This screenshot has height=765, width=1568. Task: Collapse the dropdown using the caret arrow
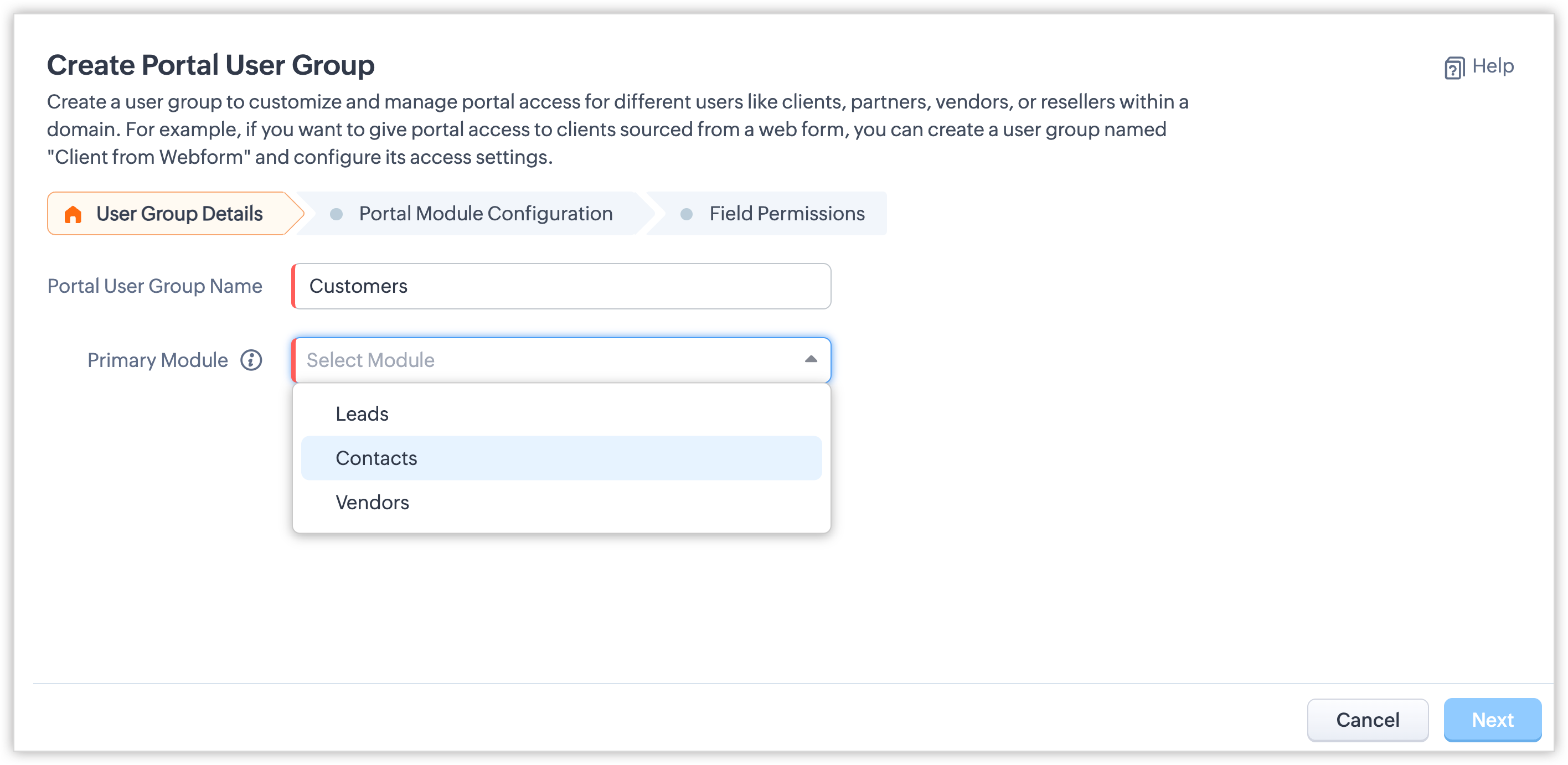(x=811, y=360)
